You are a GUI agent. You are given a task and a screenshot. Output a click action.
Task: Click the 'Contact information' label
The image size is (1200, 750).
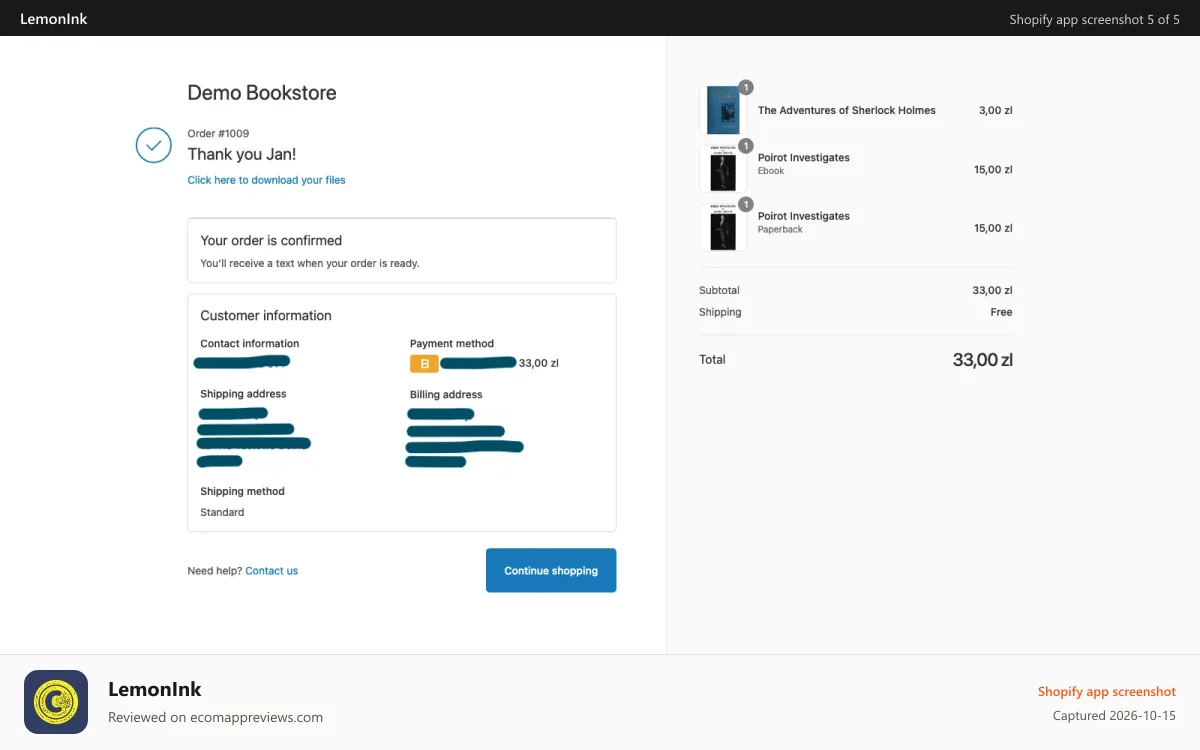coord(250,343)
